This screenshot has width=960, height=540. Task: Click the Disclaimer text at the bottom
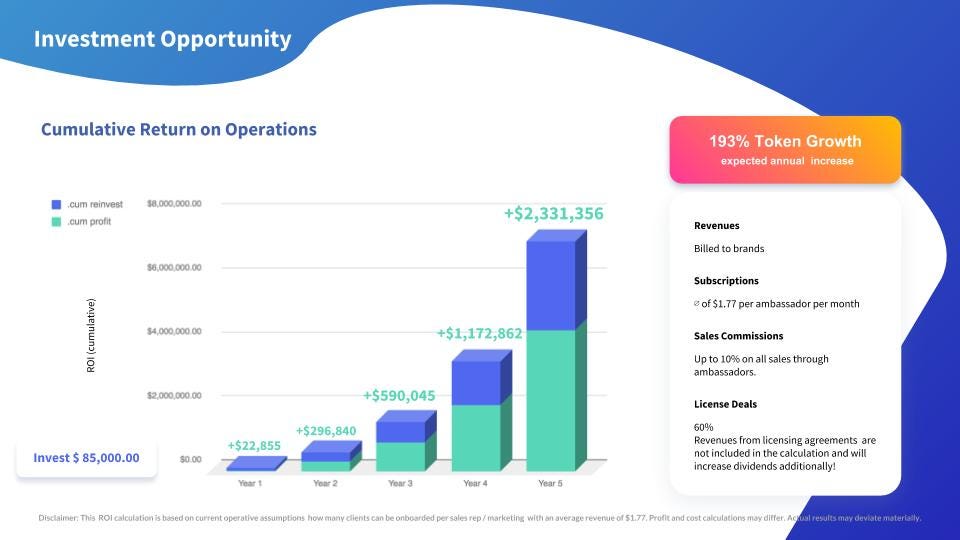(x=479, y=518)
